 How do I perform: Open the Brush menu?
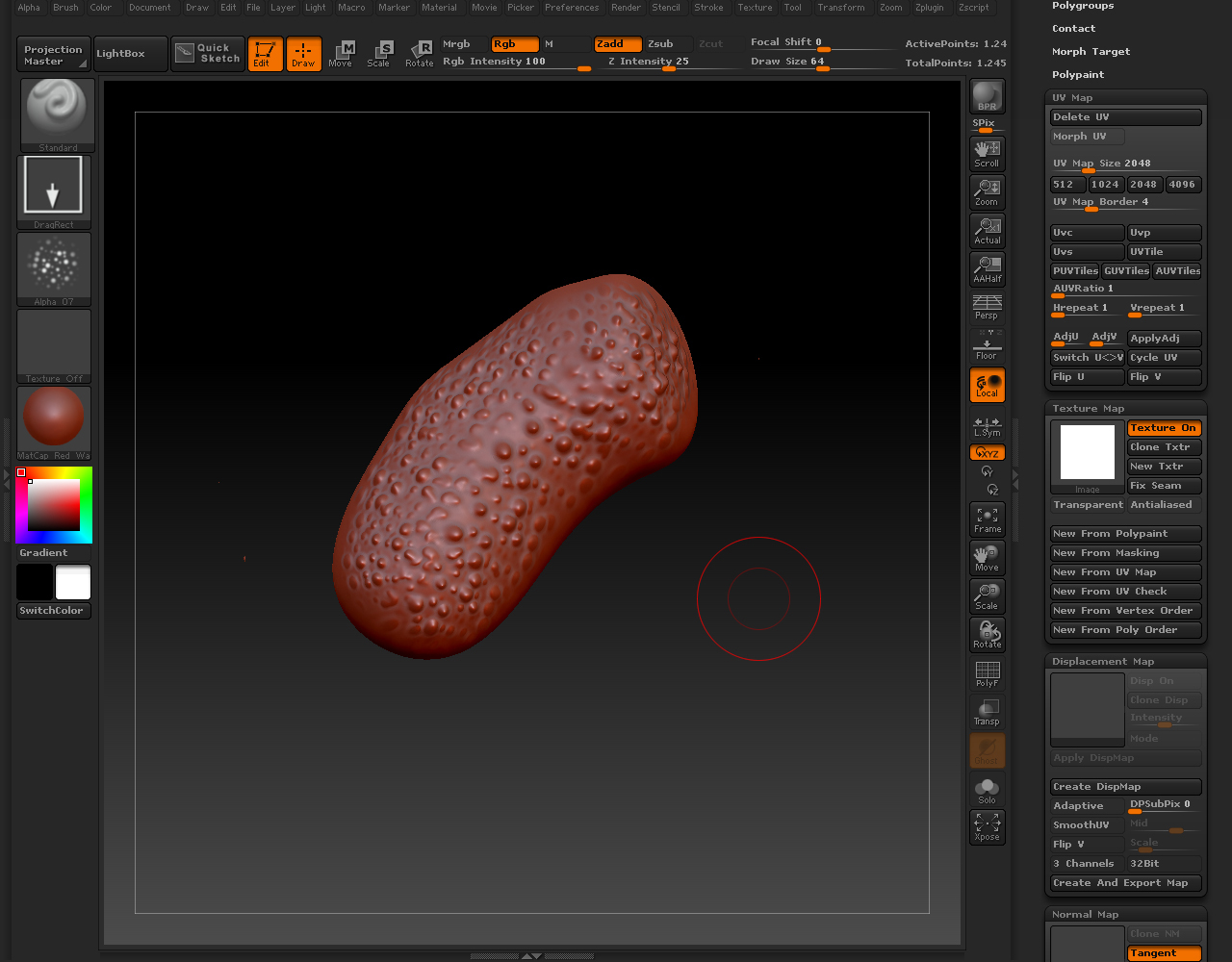pyautogui.click(x=65, y=8)
